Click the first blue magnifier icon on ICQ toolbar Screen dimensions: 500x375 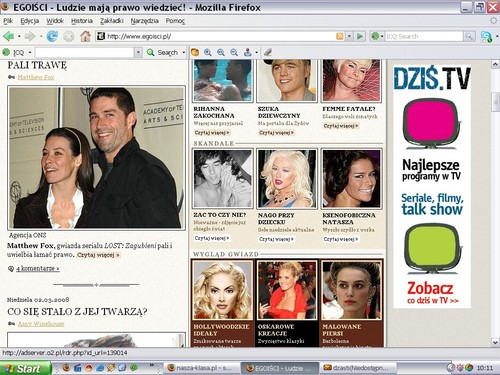click(208, 52)
